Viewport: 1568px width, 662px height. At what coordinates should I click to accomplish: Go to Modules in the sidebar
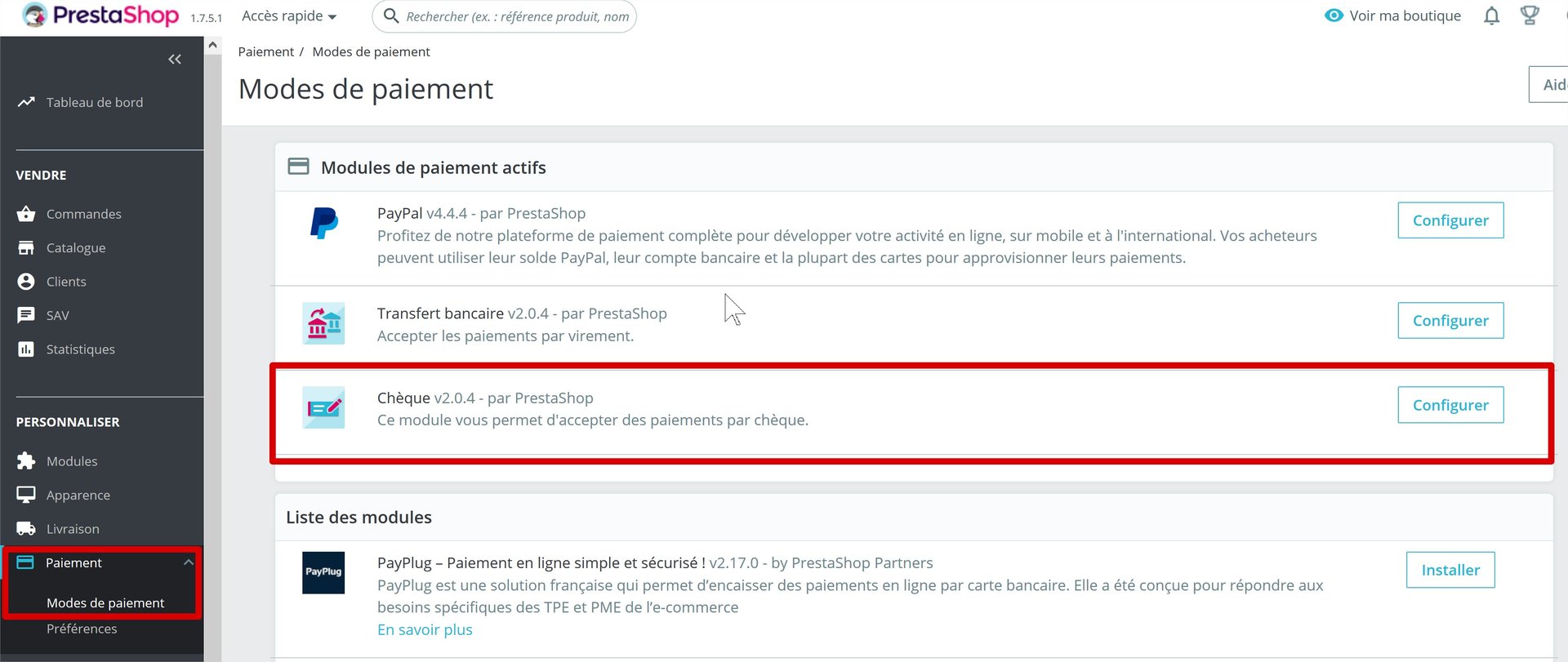tap(72, 461)
